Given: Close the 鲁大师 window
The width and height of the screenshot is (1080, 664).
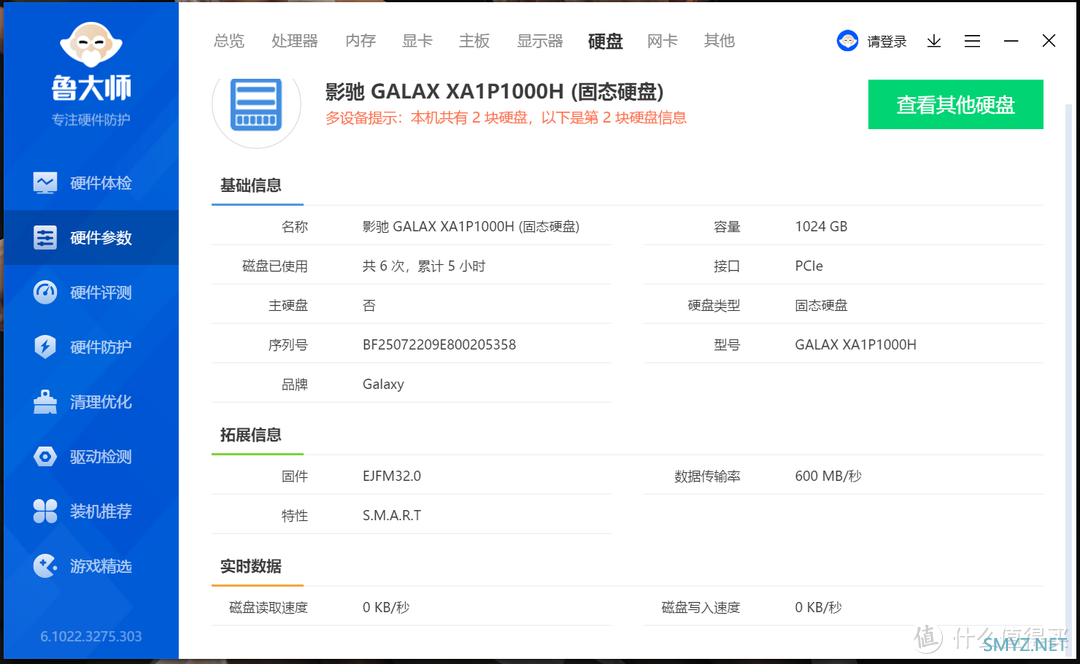Looking at the screenshot, I should click(1048, 41).
